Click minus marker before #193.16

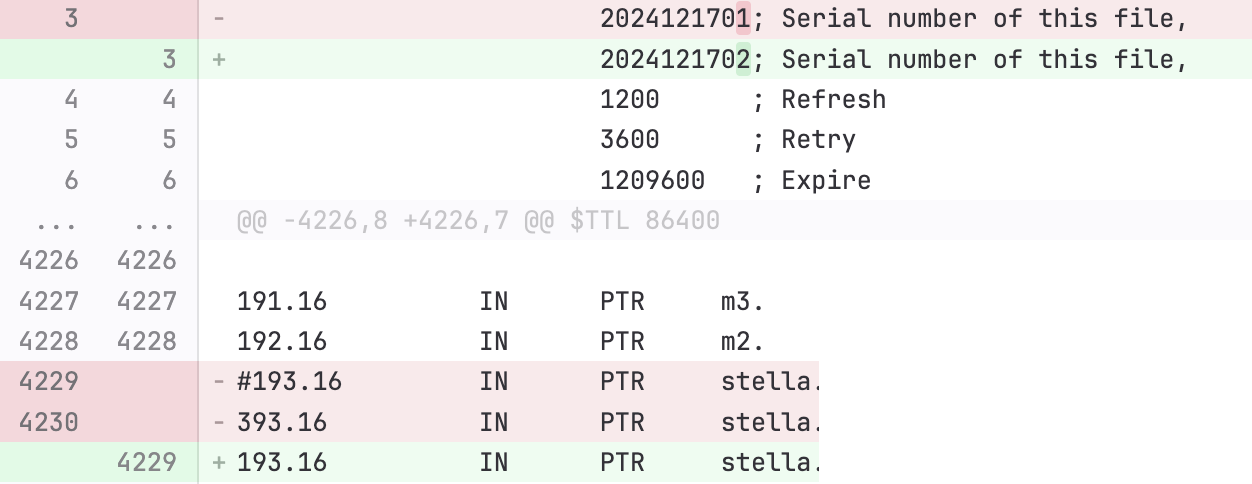click(x=219, y=382)
